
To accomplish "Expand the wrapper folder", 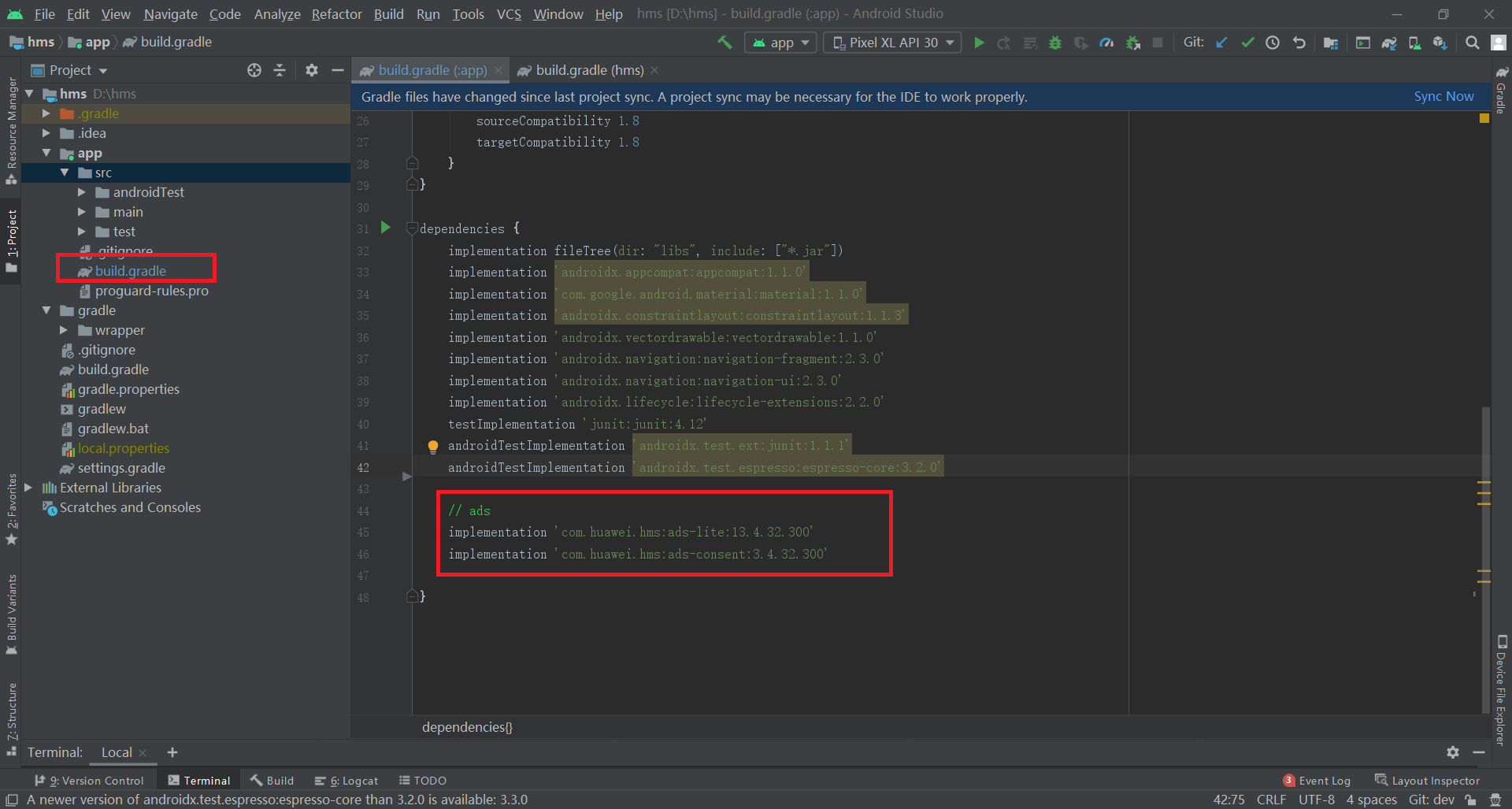I will click(x=65, y=330).
